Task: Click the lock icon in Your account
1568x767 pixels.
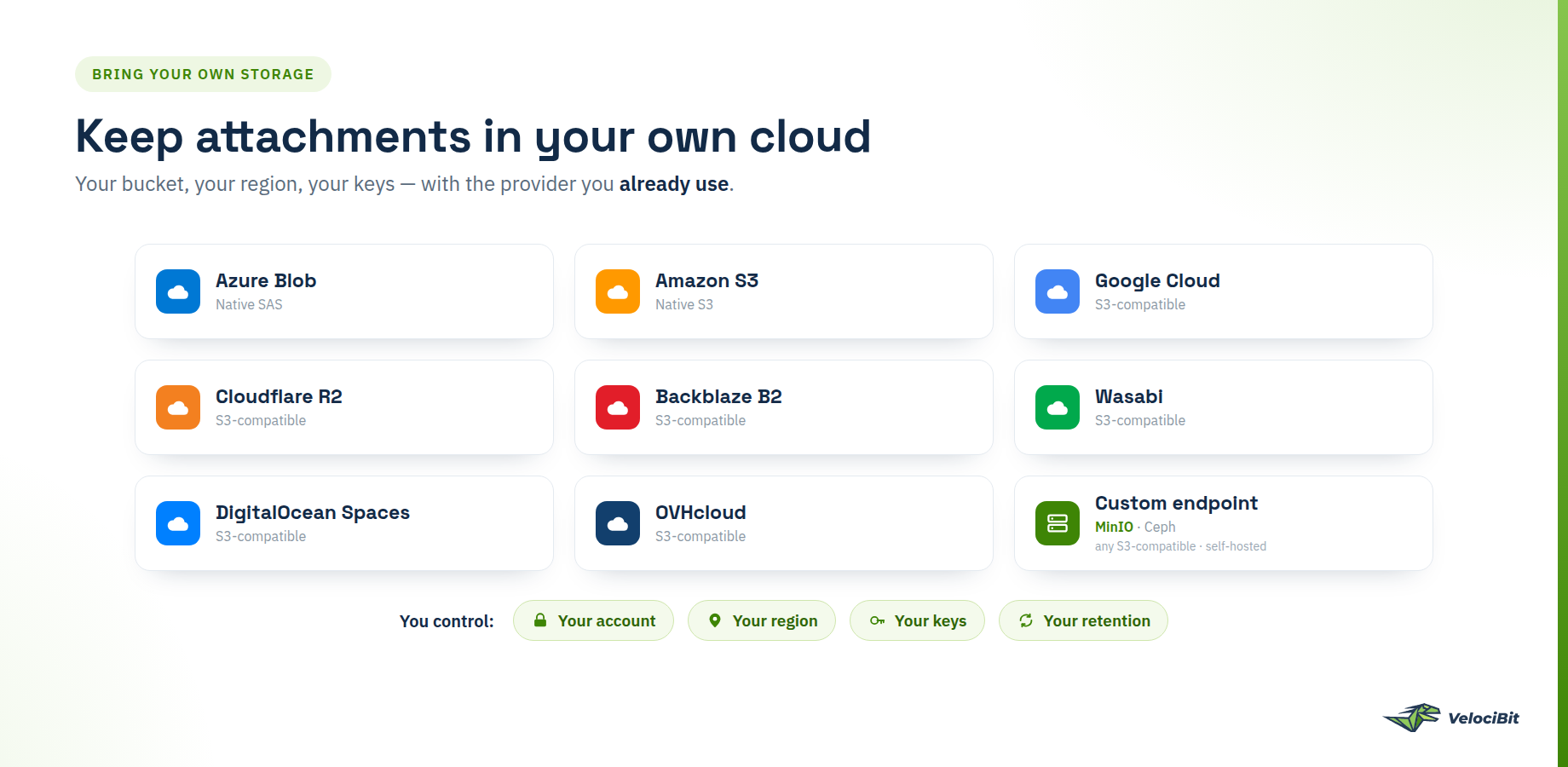Action: (x=540, y=620)
